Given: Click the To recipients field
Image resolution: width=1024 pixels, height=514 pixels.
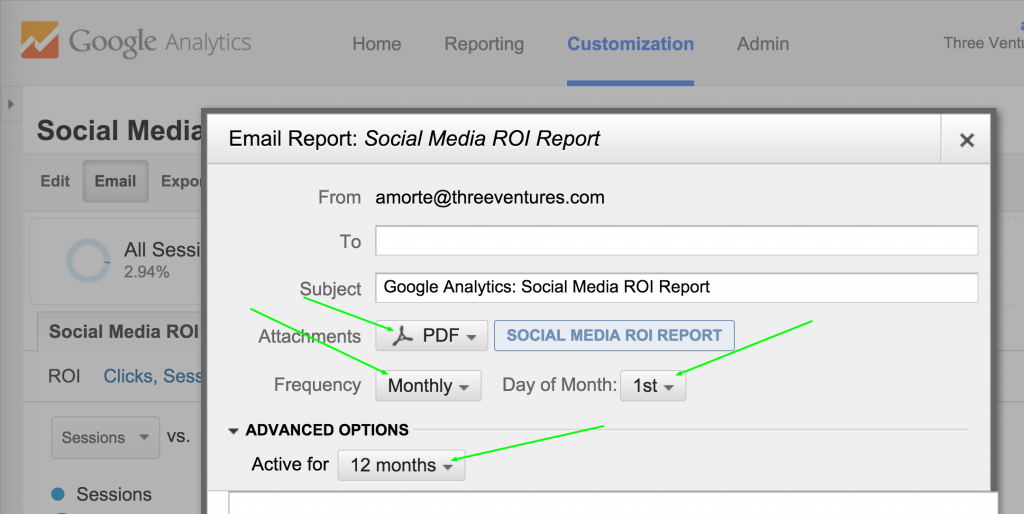Looking at the screenshot, I should coord(677,240).
